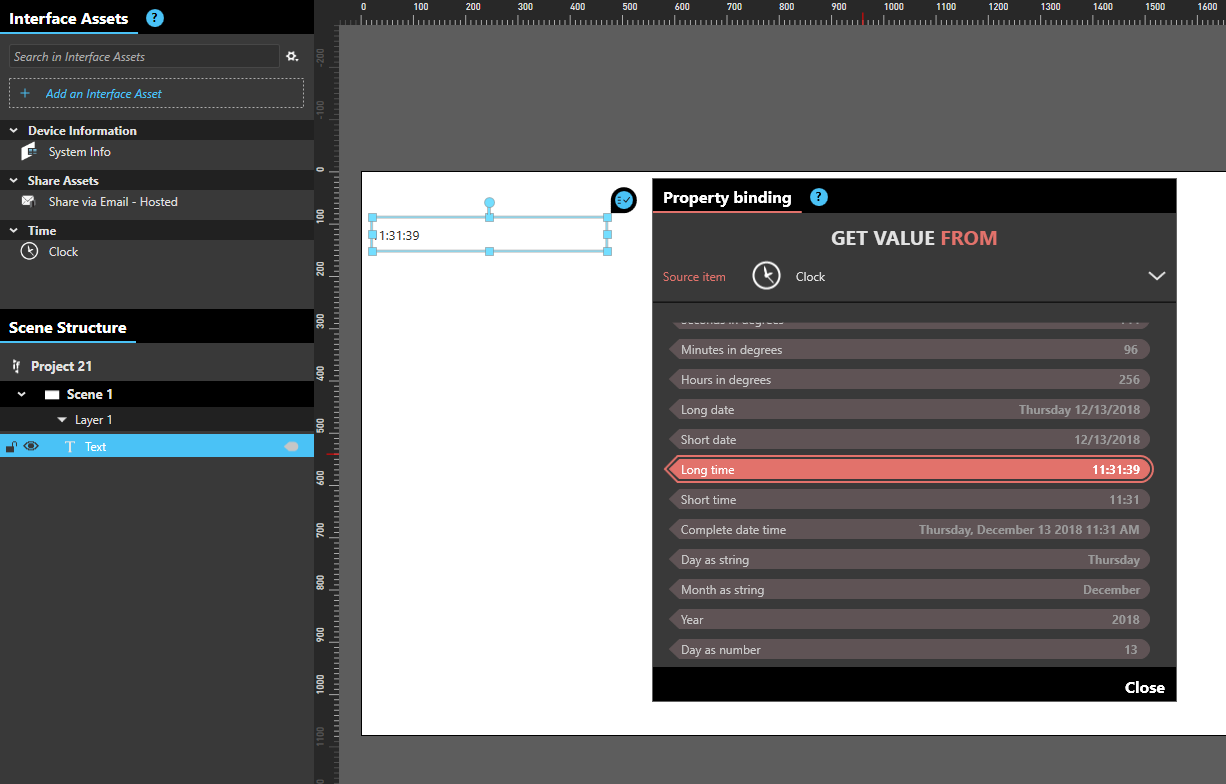The height and width of the screenshot is (784, 1226).
Task: Click the binding checkmark badge above the text element
Action: click(623, 200)
